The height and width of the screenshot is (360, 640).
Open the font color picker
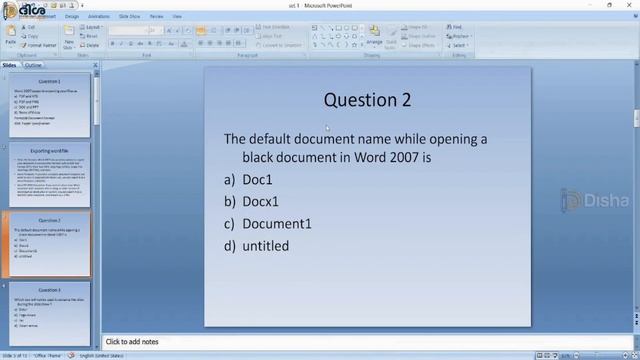tap(184, 43)
